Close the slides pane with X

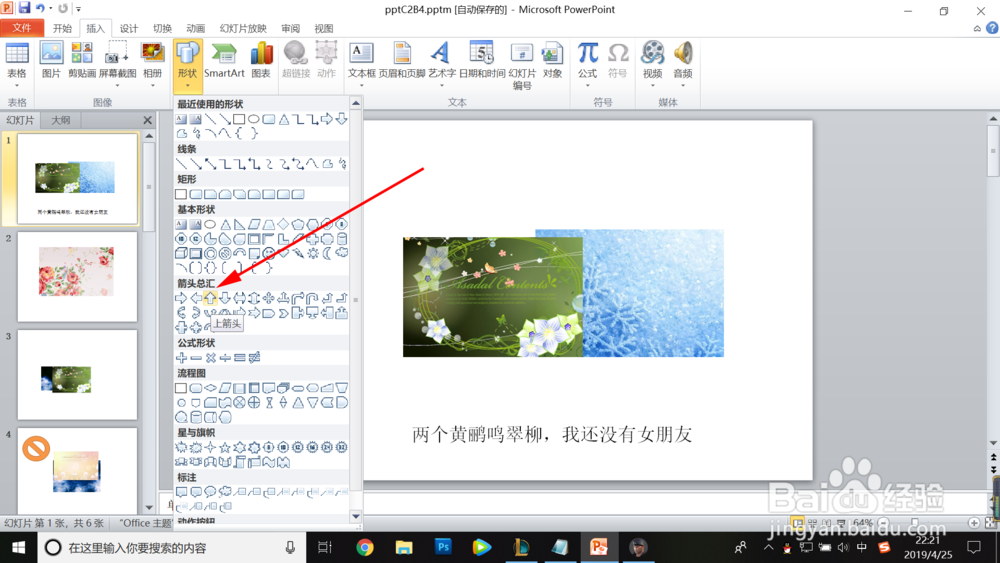pos(148,120)
